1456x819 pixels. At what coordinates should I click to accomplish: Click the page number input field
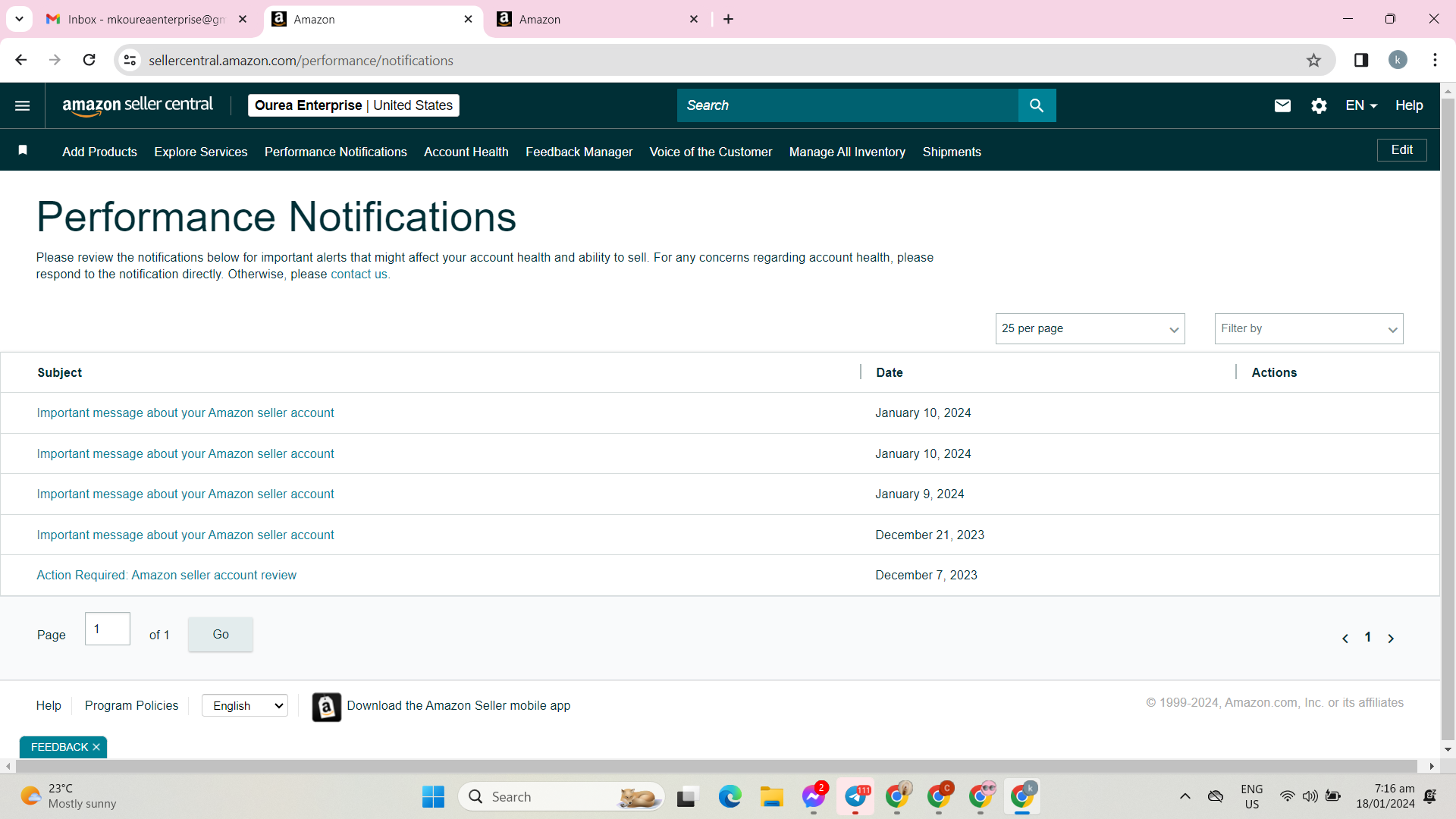[x=108, y=629]
